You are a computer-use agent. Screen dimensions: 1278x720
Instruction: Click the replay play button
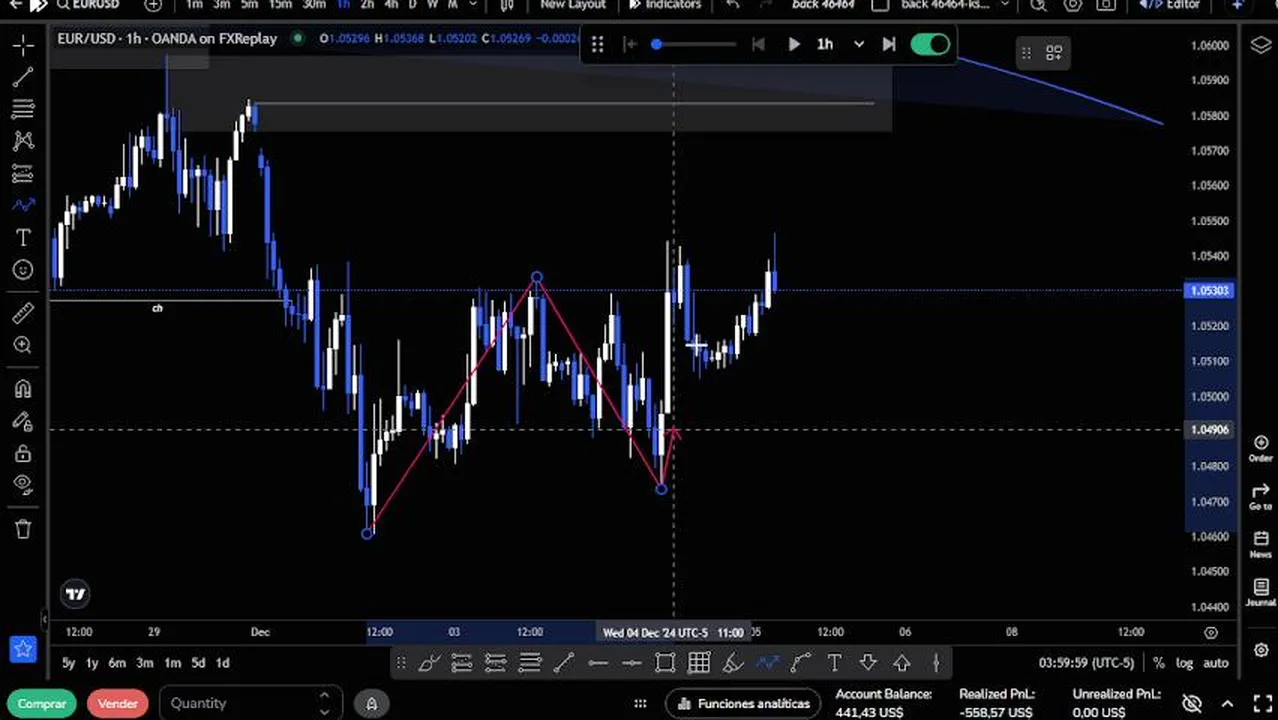point(793,44)
